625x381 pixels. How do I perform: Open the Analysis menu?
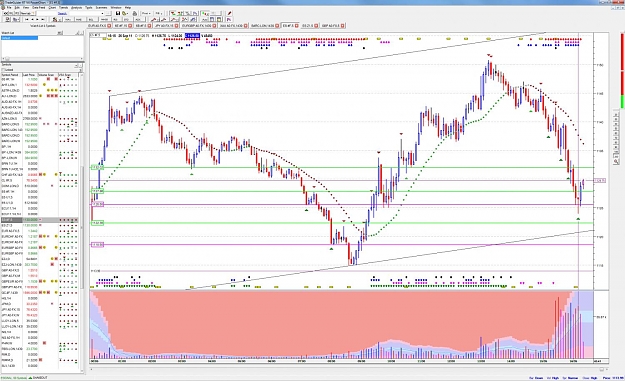pos(76,8)
